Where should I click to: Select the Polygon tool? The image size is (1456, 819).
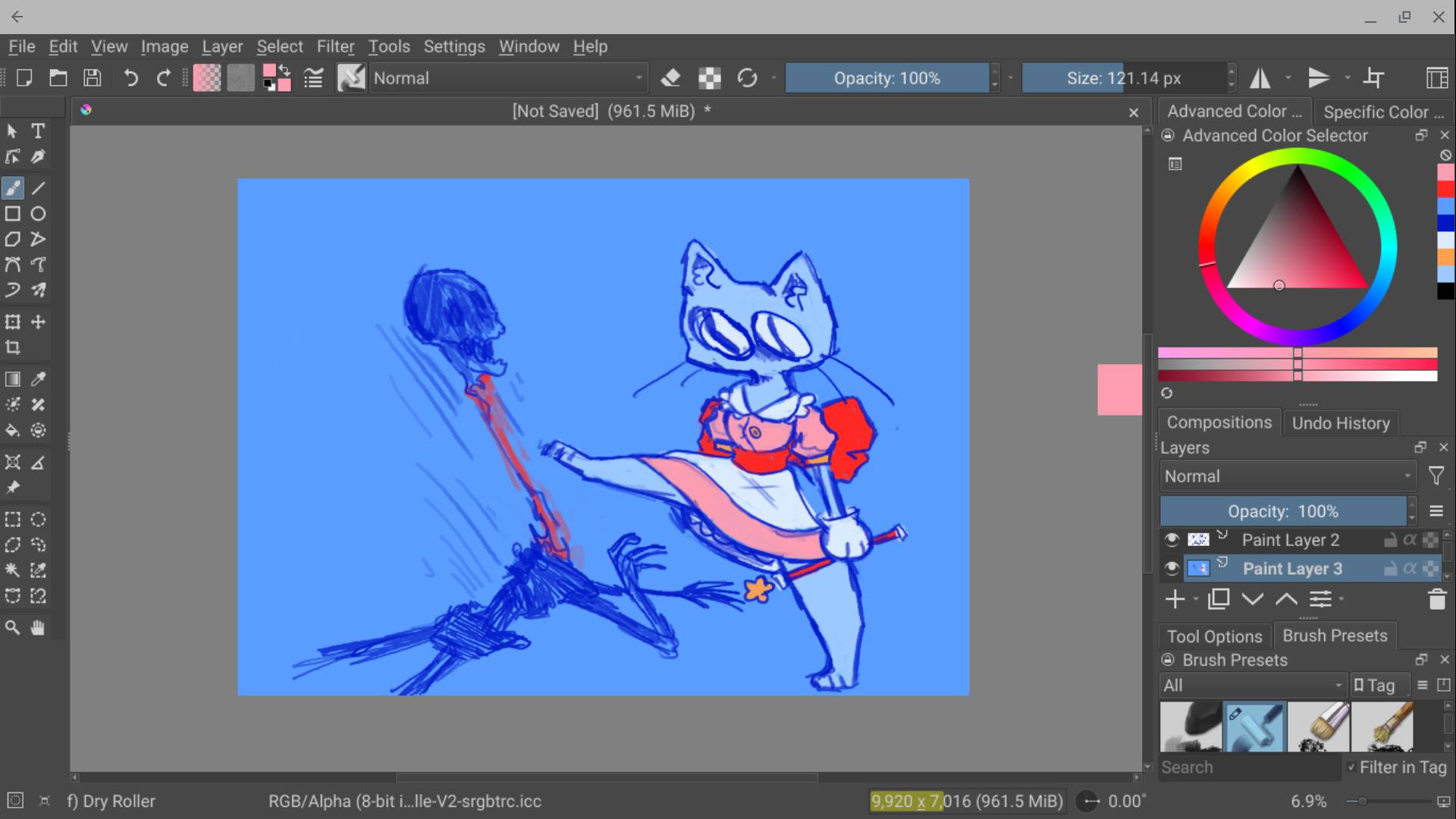[x=13, y=240]
